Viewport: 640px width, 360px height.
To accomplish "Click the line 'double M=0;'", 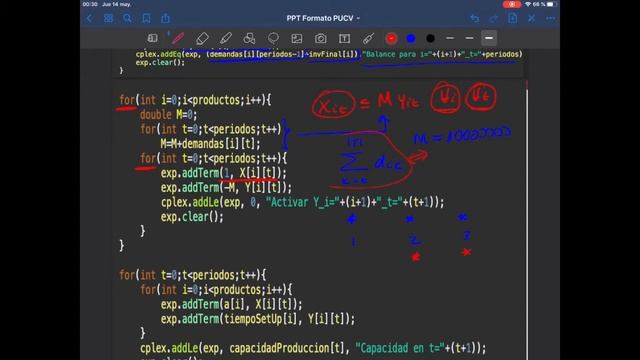I will click(x=168, y=115).
